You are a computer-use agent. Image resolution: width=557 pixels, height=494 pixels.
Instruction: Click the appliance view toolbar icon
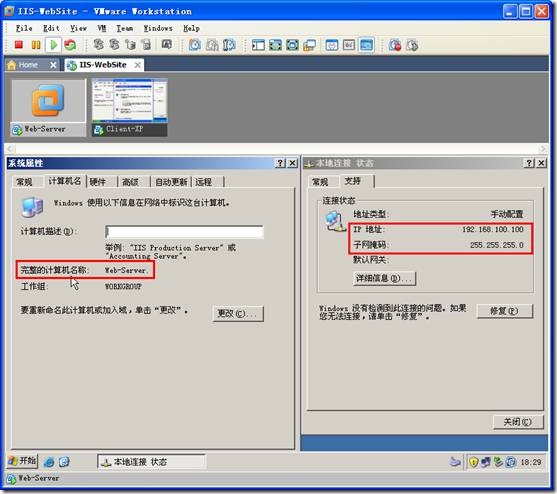(349, 45)
